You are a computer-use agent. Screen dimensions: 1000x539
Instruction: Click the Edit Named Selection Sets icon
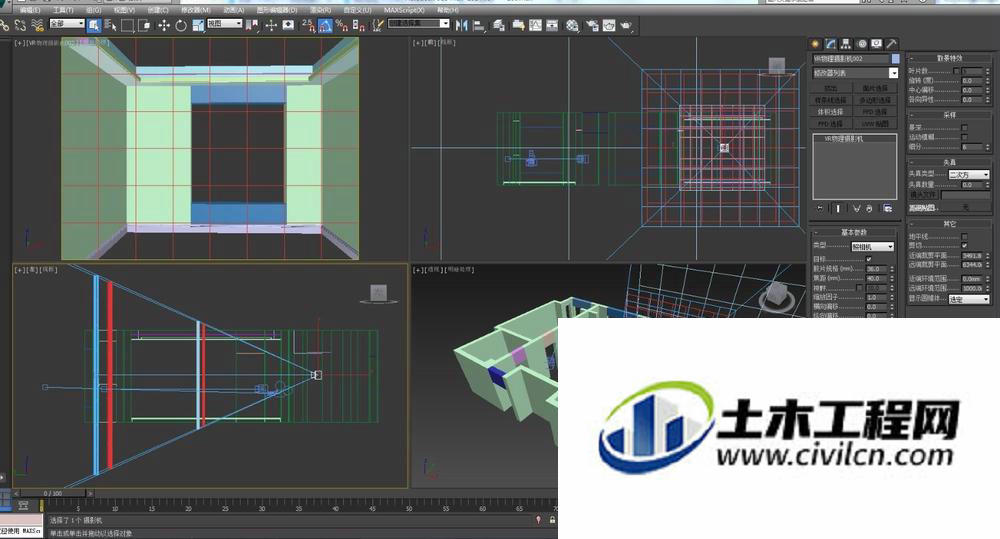pos(378,25)
